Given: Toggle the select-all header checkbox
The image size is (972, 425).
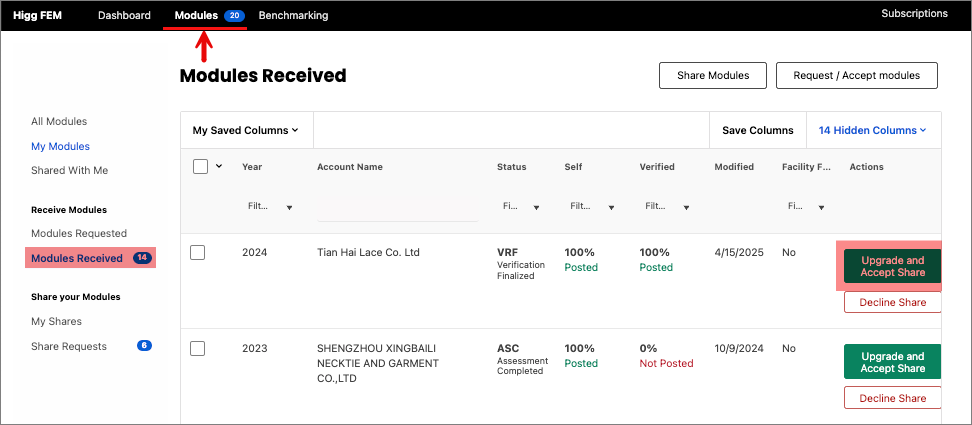Looking at the screenshot, I should (x=200, y=167).
